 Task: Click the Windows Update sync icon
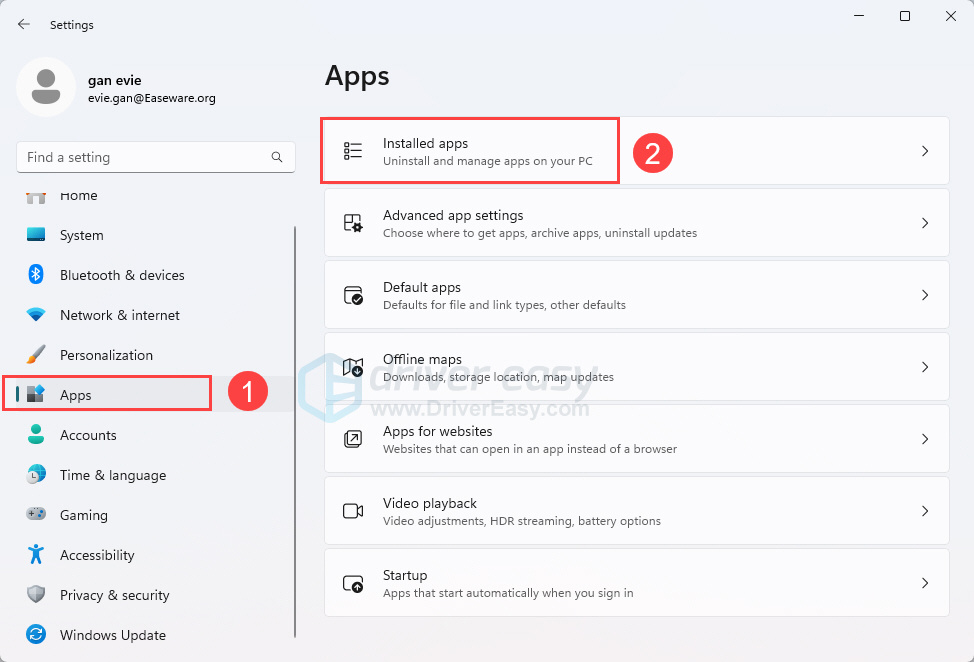36,635
